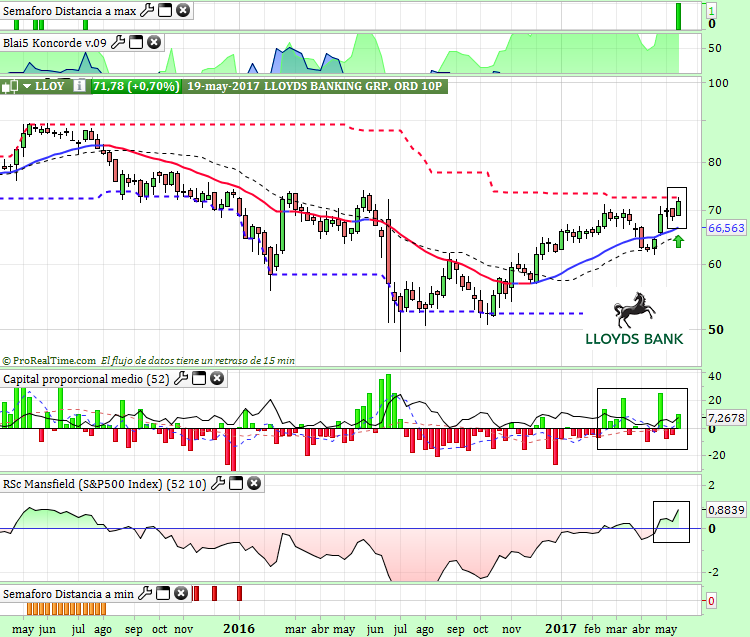Select the RSc Mansfield (S&P500 Index) label

(x=105, y=483)
